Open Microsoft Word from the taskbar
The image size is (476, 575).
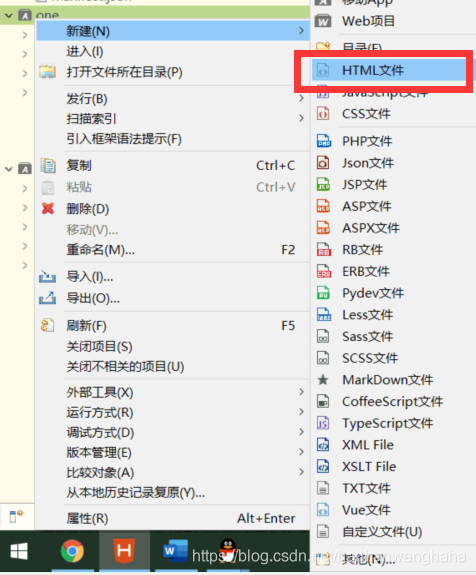point(175,551)
